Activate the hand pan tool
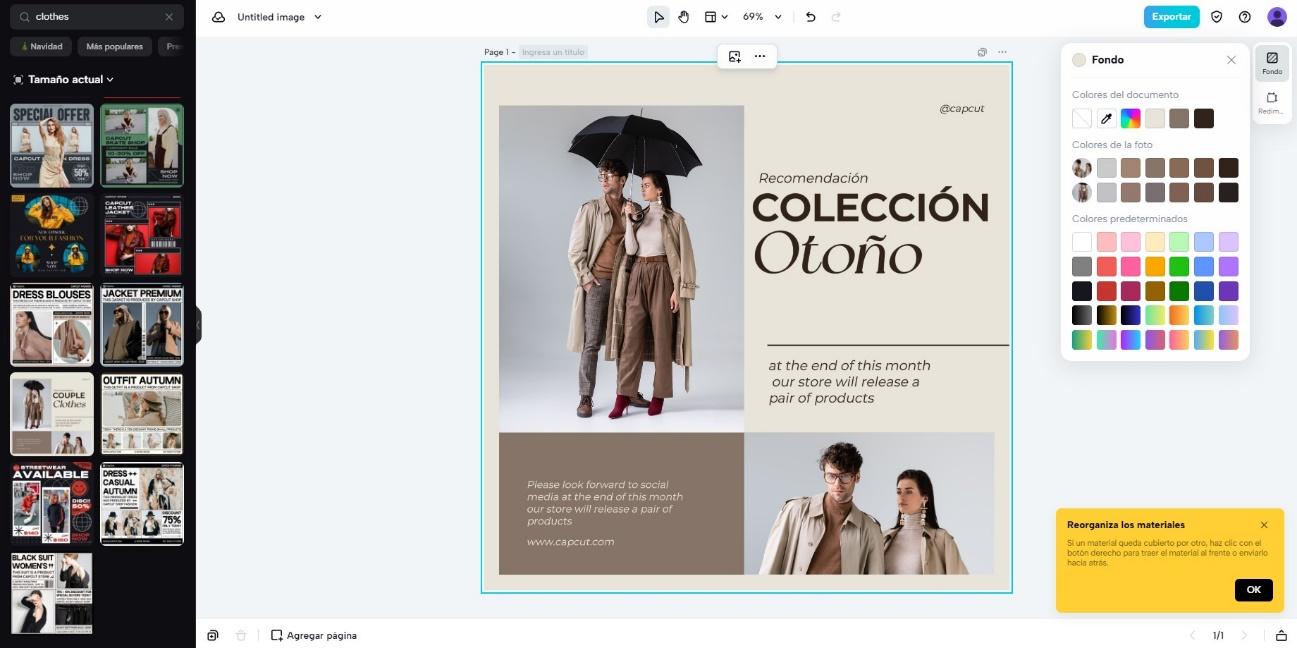Image resolution: width=1297 pixels, height=648 pixels. pos(684,16)
